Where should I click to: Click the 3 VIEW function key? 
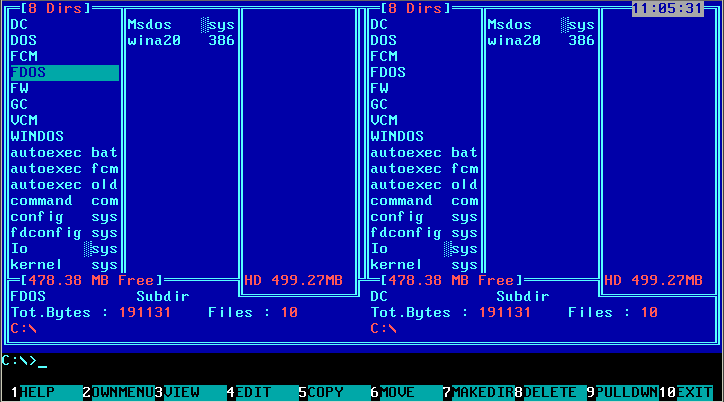(x=190, y=392)
